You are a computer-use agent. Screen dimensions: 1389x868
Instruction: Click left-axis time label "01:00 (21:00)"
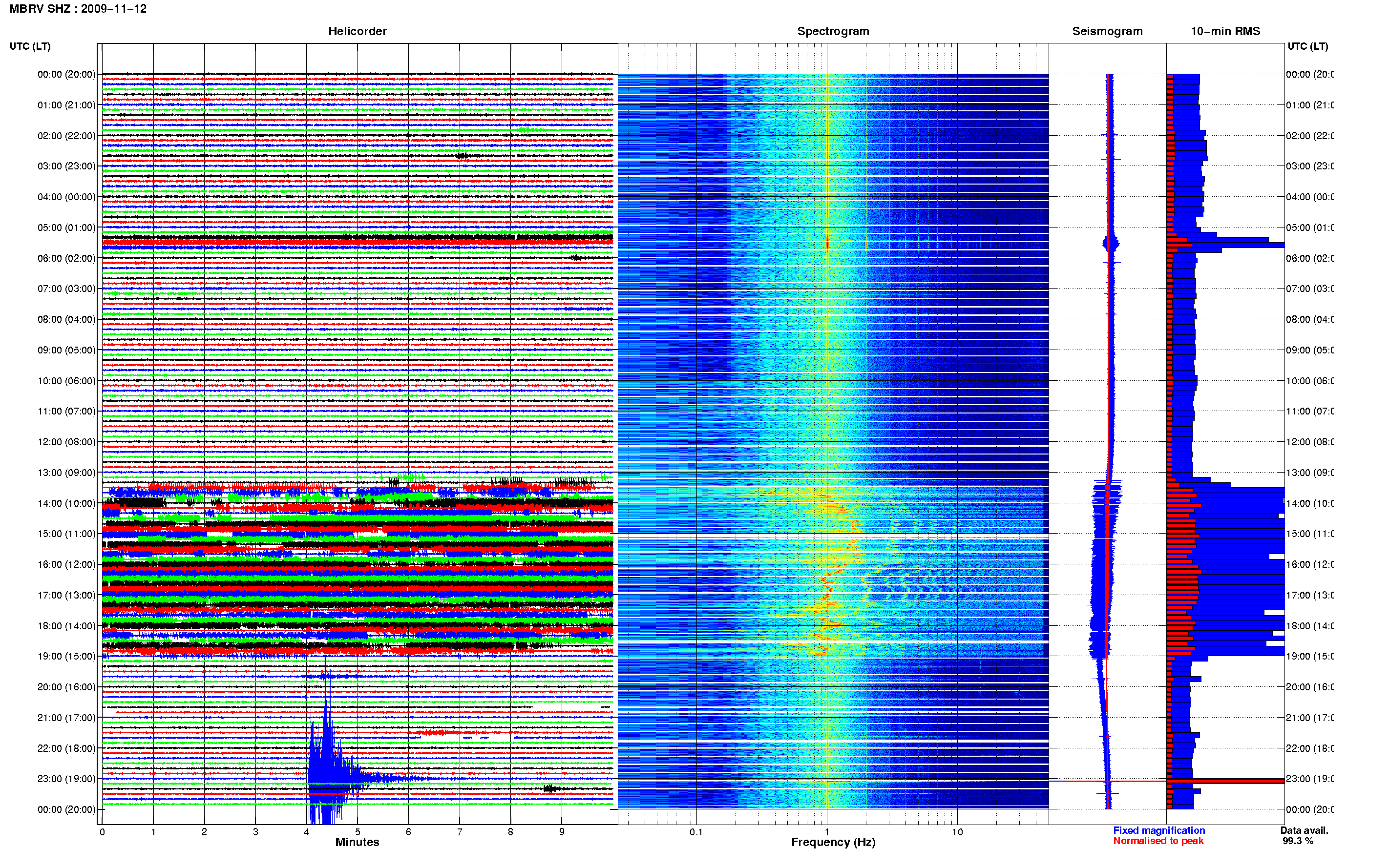tap(66, 105)
